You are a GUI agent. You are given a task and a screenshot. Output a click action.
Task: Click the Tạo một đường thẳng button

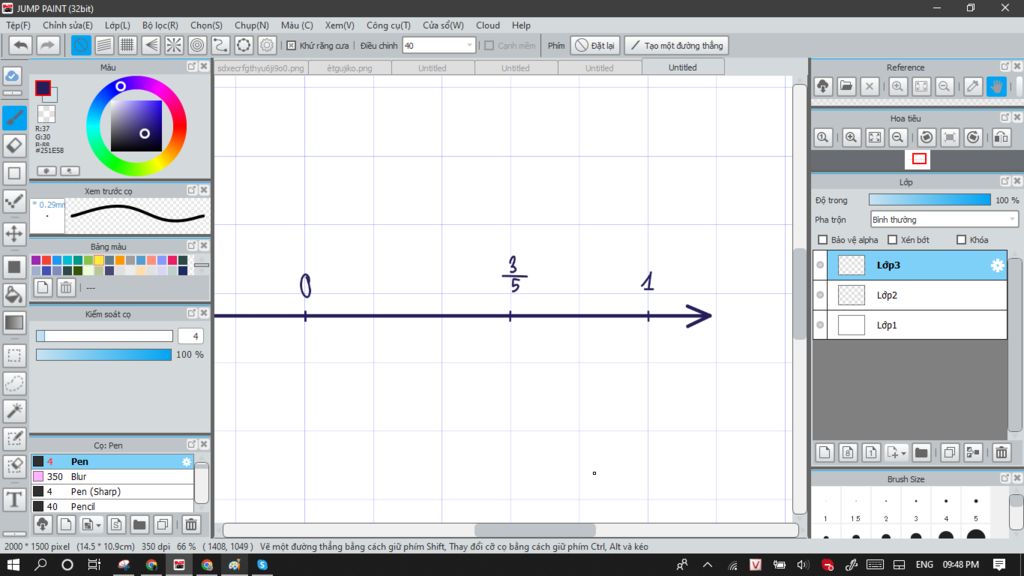(677, 46)
